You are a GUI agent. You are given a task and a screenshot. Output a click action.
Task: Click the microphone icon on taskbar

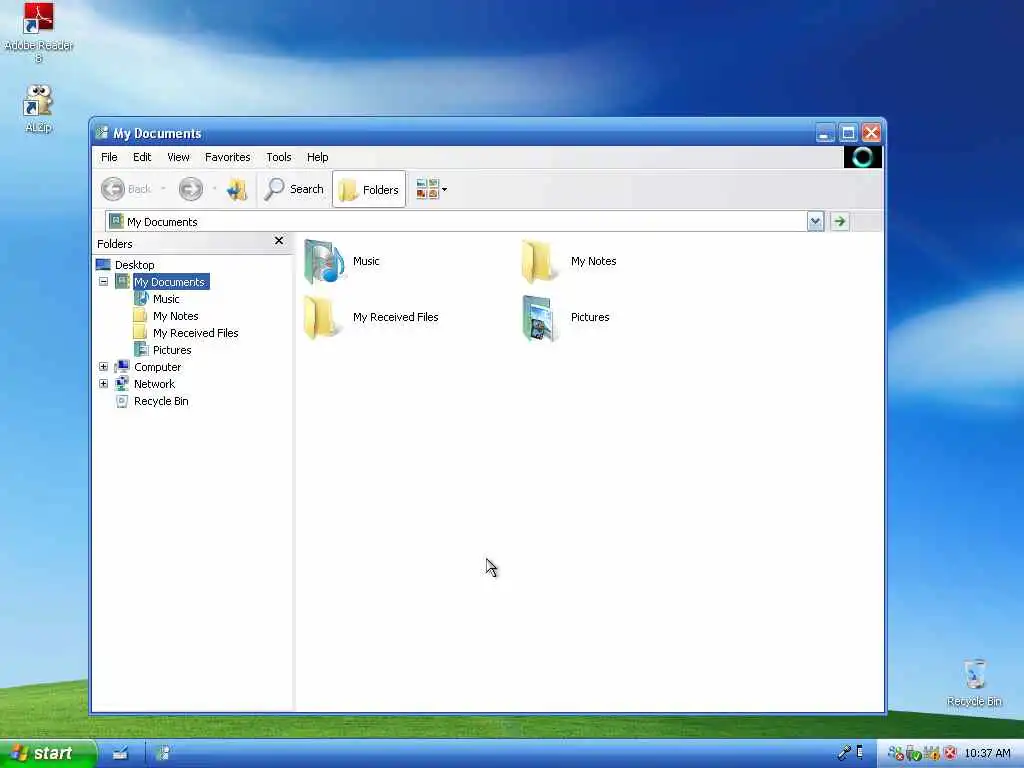click(x=844, y=753)
